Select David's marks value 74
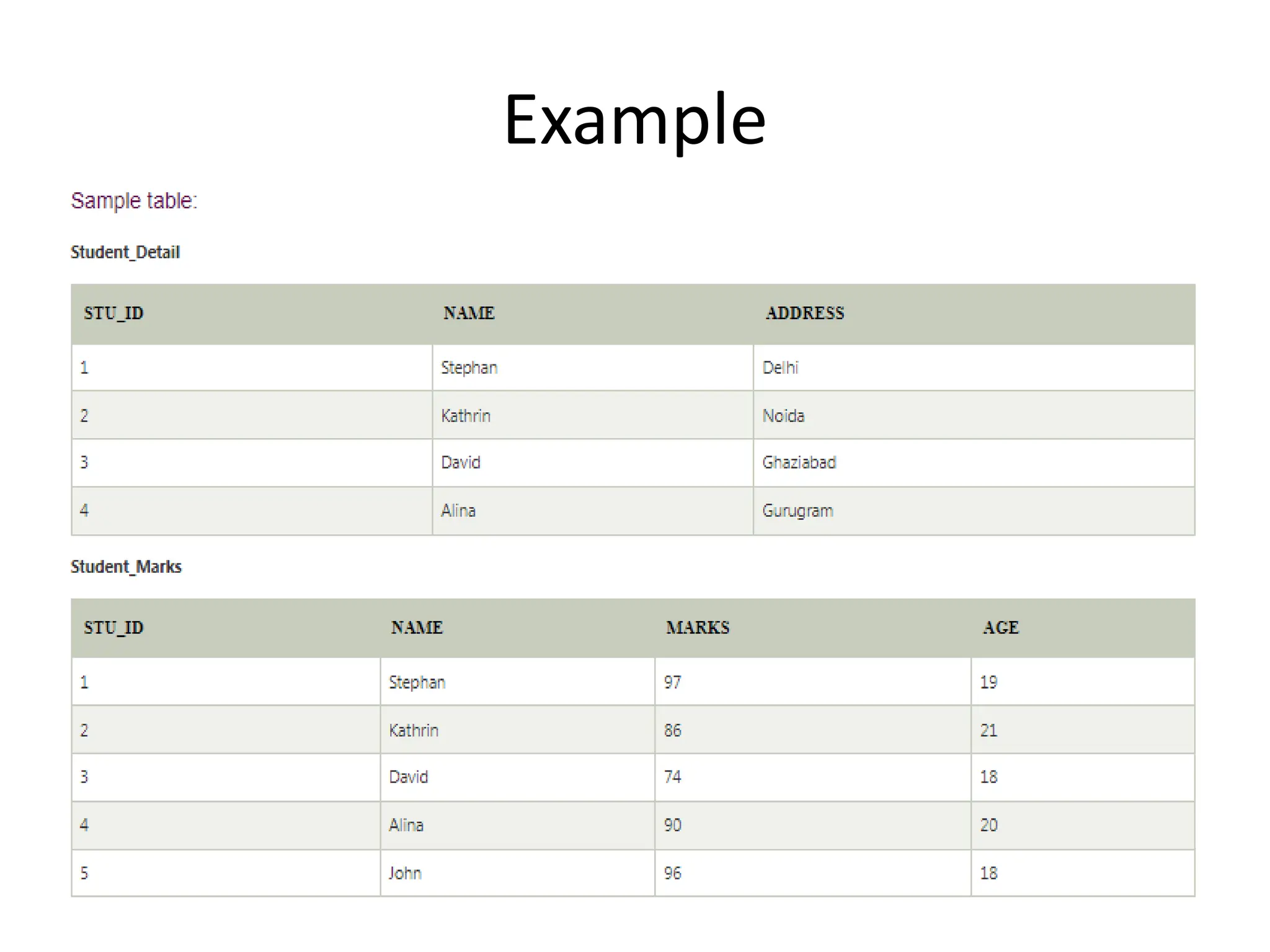 coord(673,777)
